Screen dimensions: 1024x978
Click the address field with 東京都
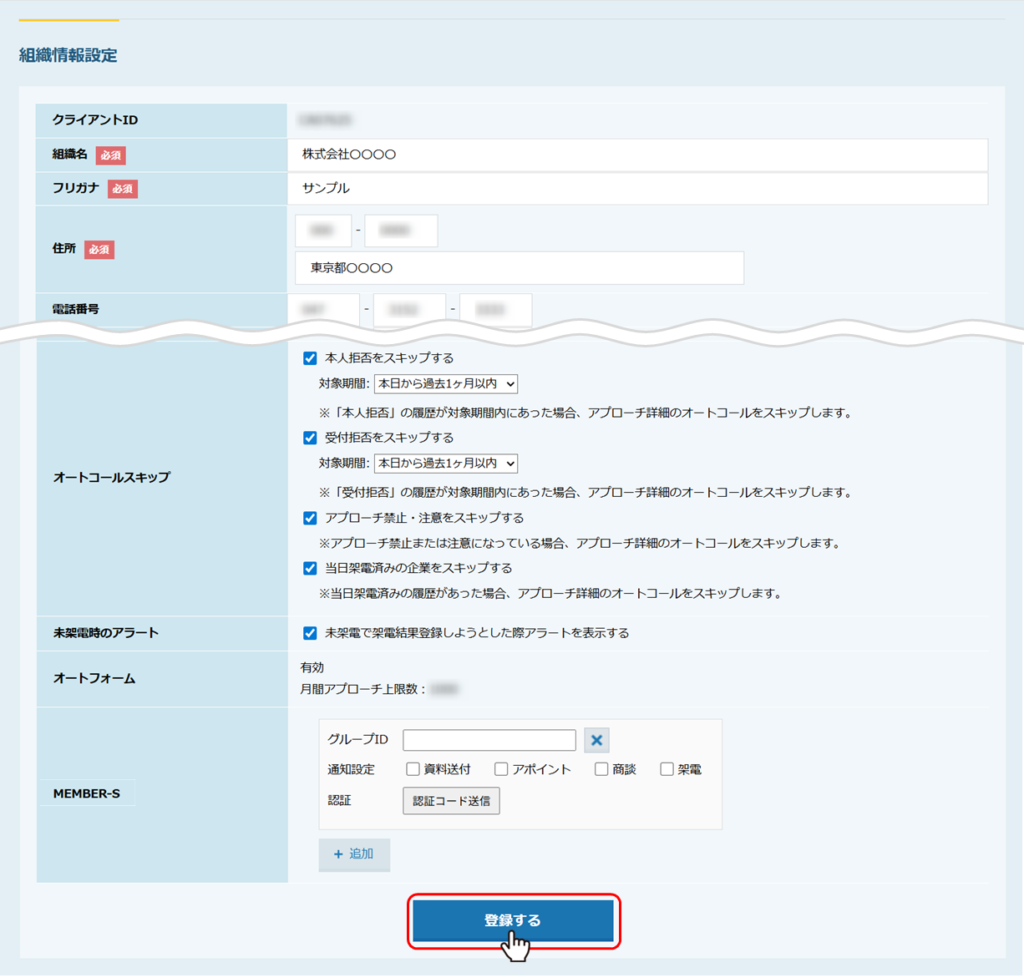click(520, 268)
